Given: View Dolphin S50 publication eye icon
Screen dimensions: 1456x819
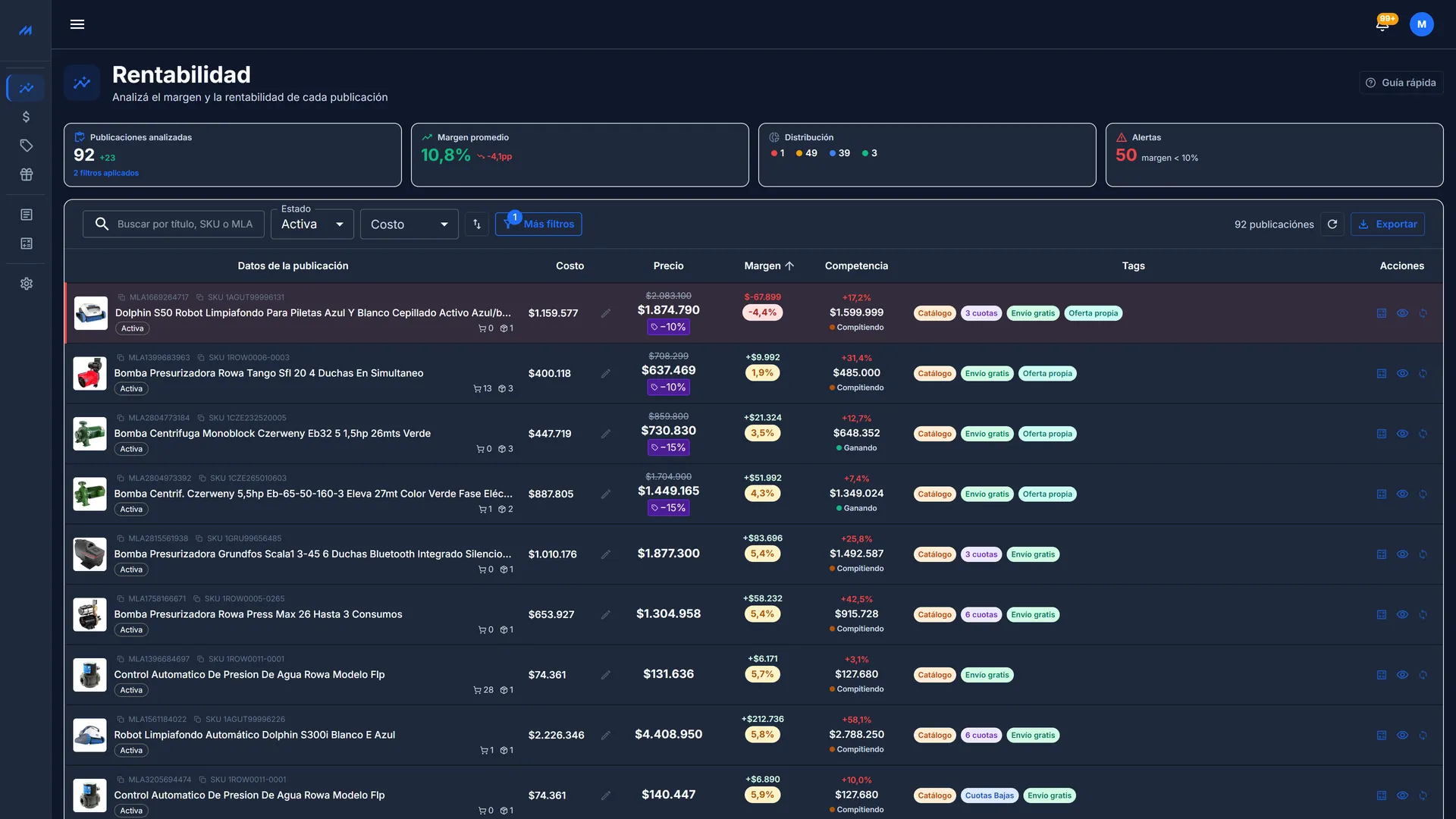Looking at the screenshot, I should click(1402, 313).
